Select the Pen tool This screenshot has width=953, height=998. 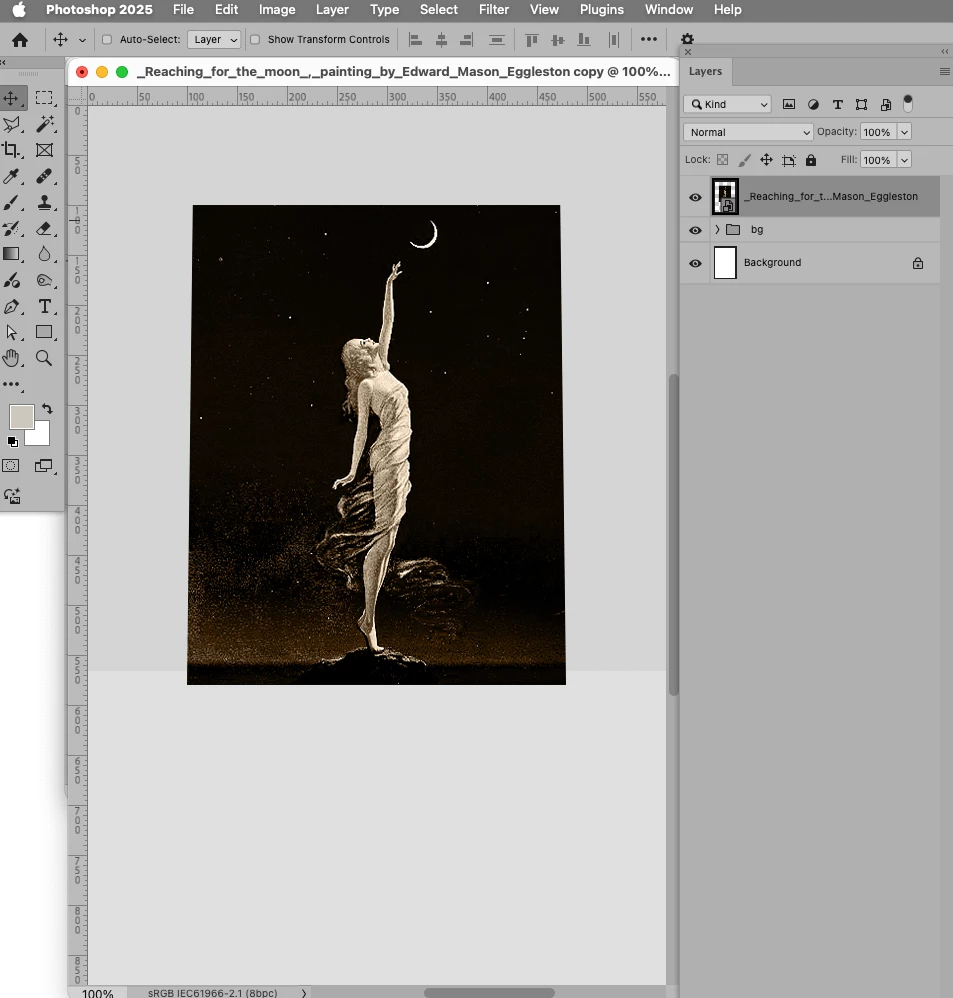pyautogui.click(x=11, y=306)
